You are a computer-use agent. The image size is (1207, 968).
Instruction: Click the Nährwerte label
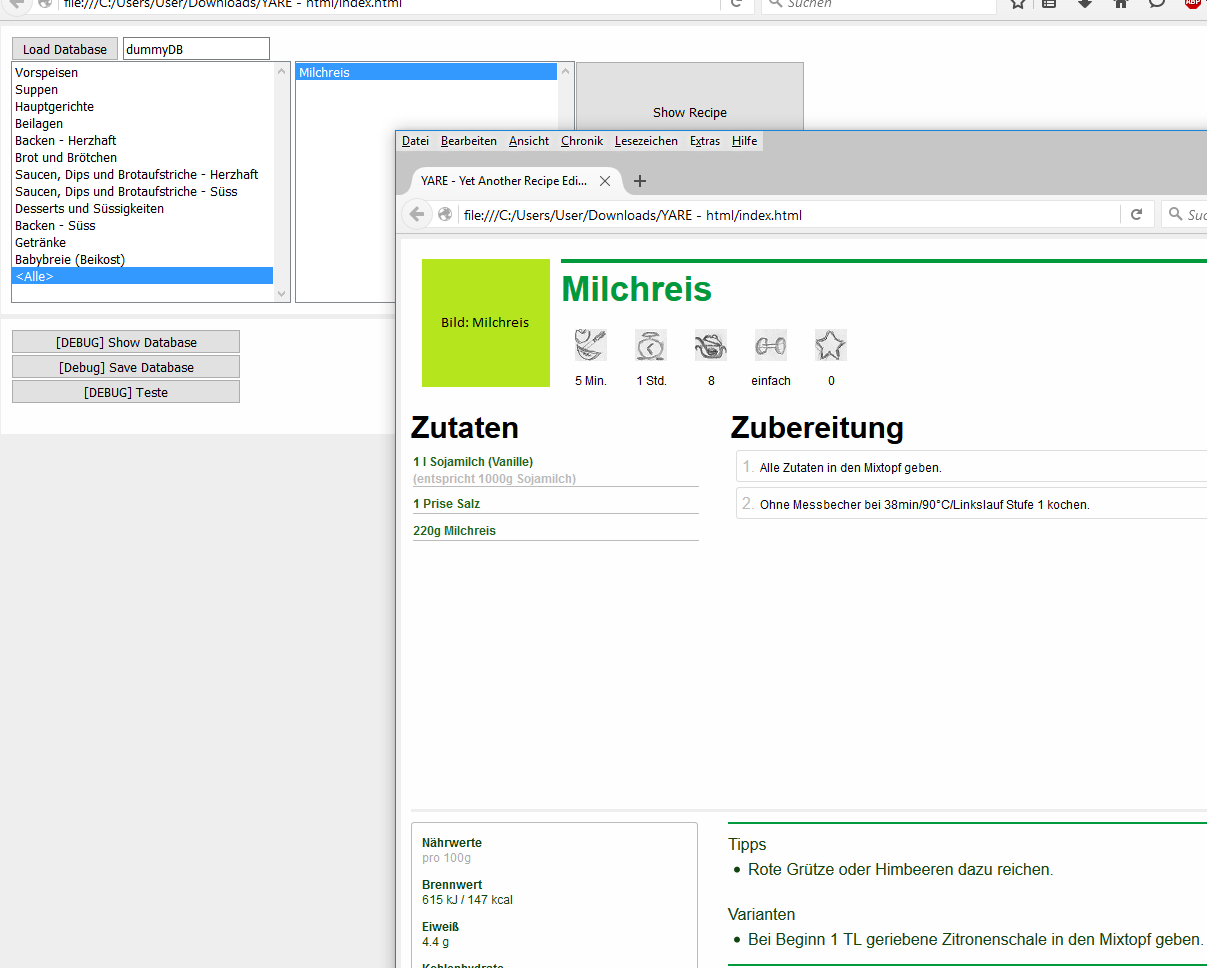click(x=452, y=843)
